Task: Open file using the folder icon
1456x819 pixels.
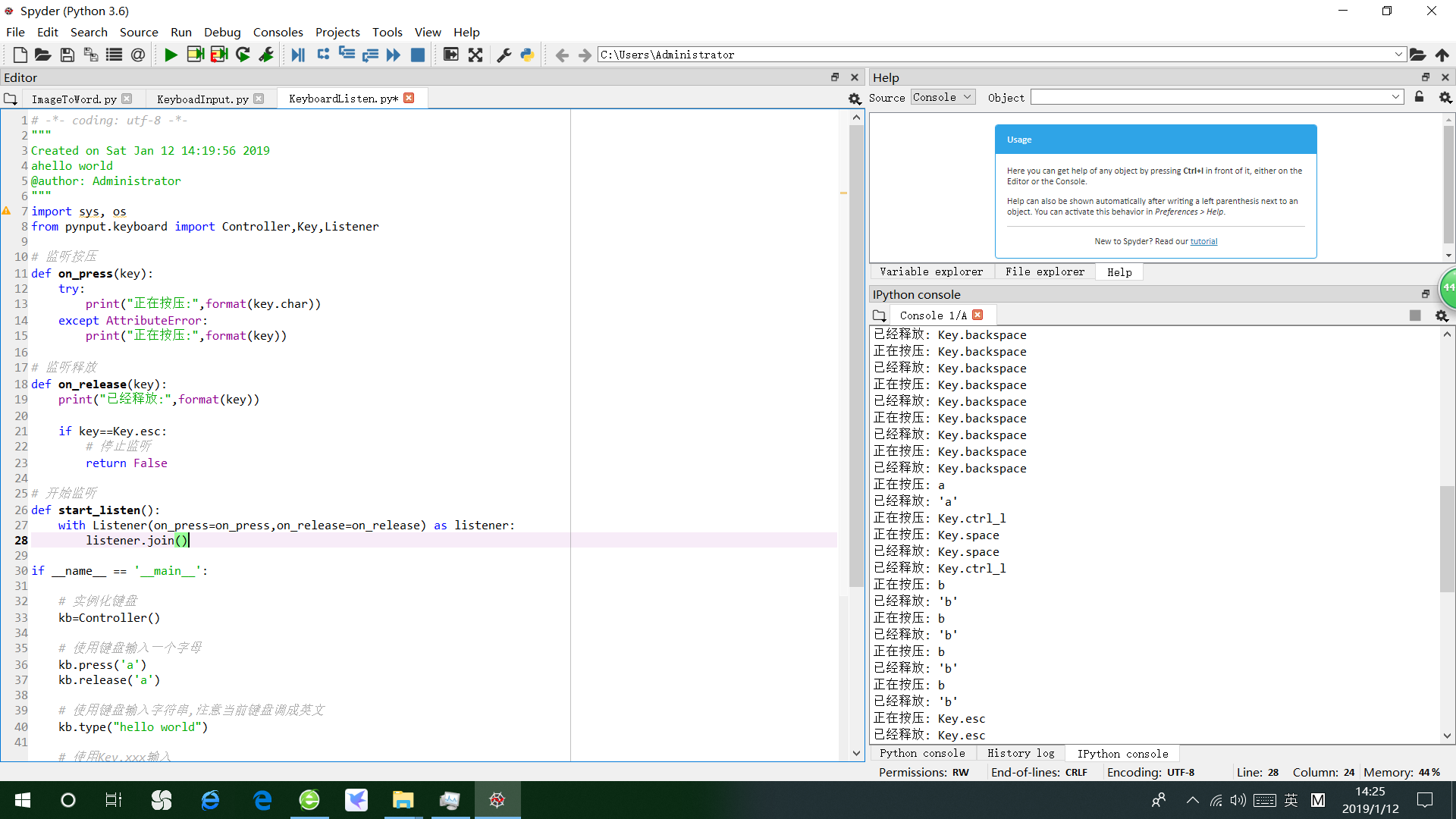Action: point(43,55)
